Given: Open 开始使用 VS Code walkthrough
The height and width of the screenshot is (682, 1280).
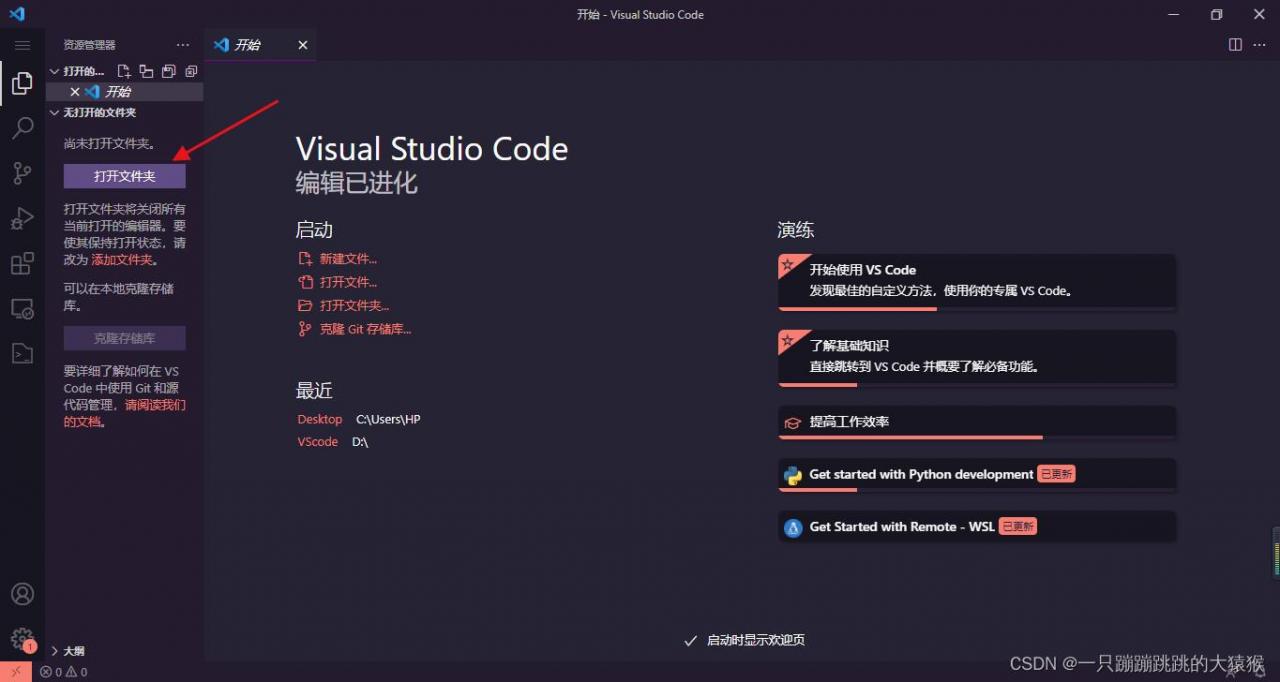Looking at the screenshot, I should (977, 281).
